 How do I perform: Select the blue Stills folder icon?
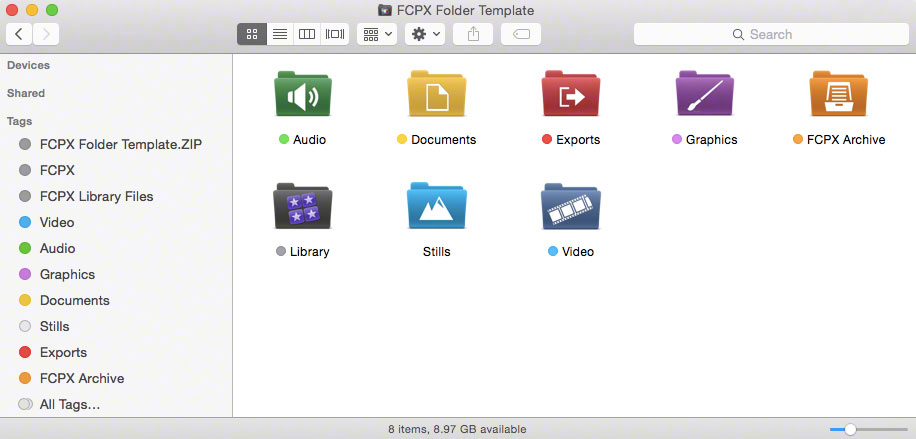436,206
